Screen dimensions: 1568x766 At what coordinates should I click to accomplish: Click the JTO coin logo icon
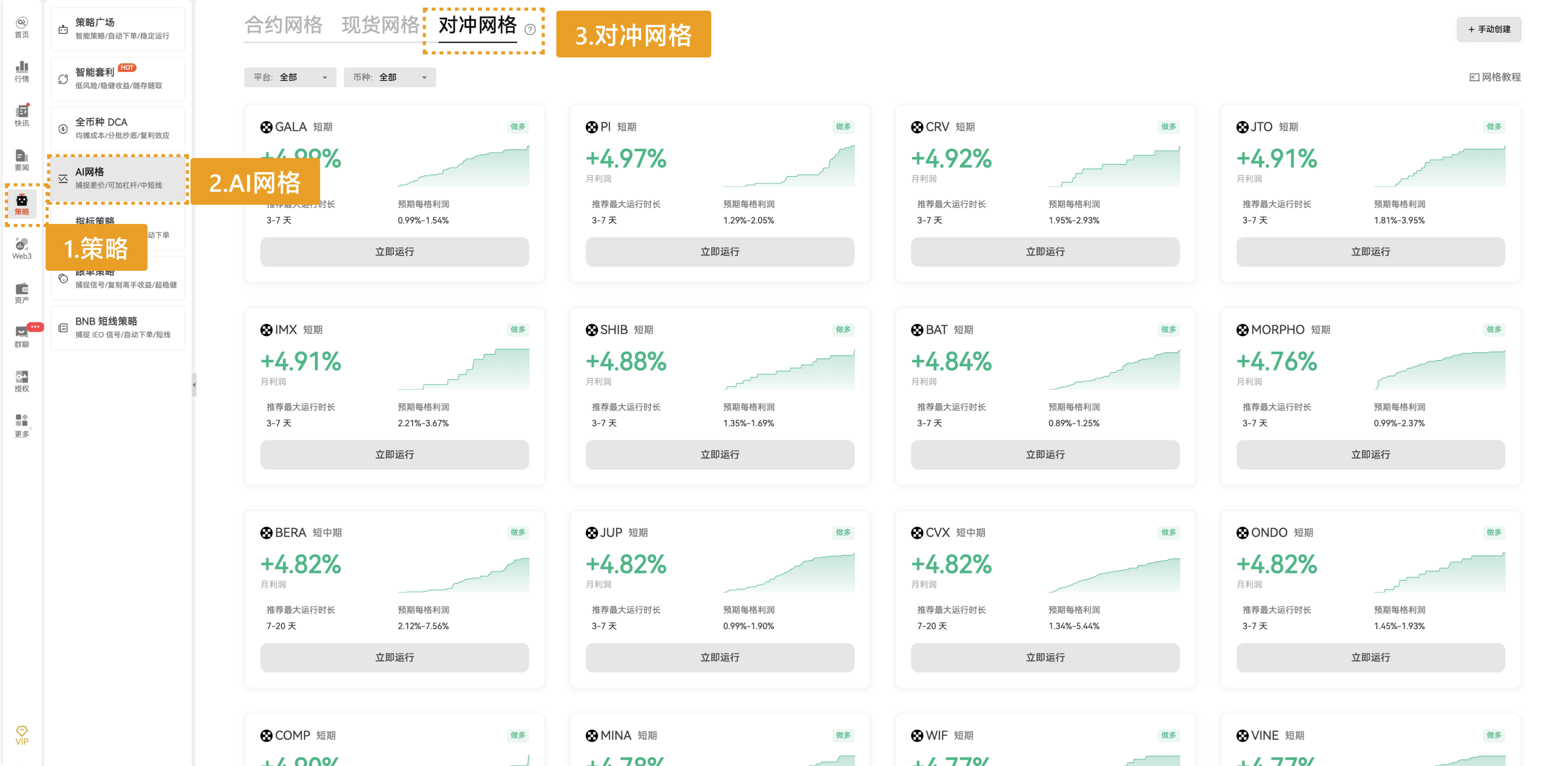pos(1242,127)
